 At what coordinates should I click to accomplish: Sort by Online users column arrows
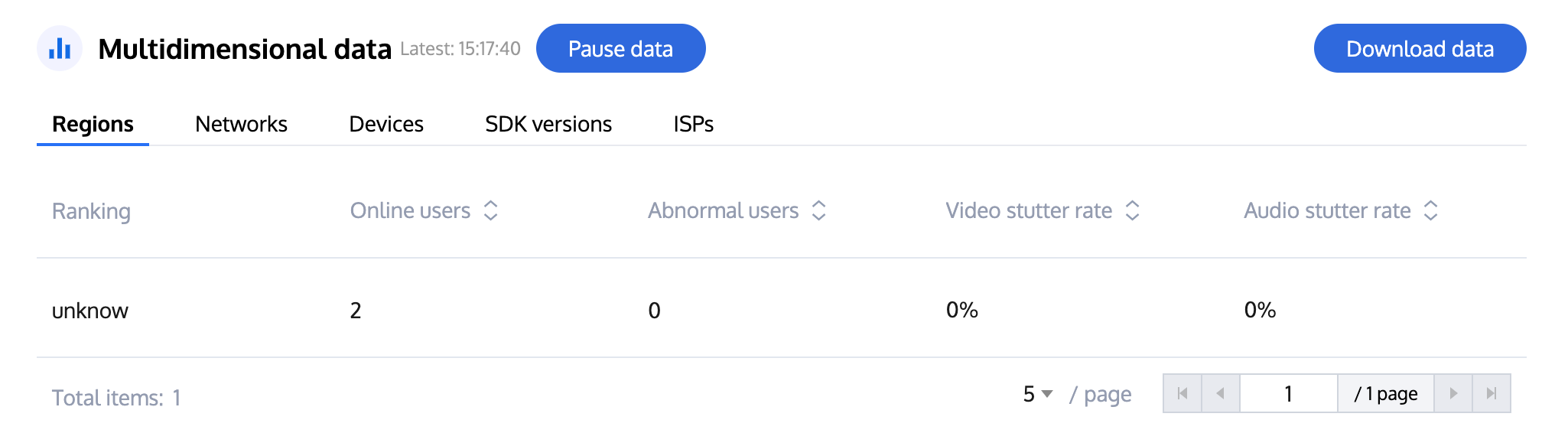pos(491,210)
